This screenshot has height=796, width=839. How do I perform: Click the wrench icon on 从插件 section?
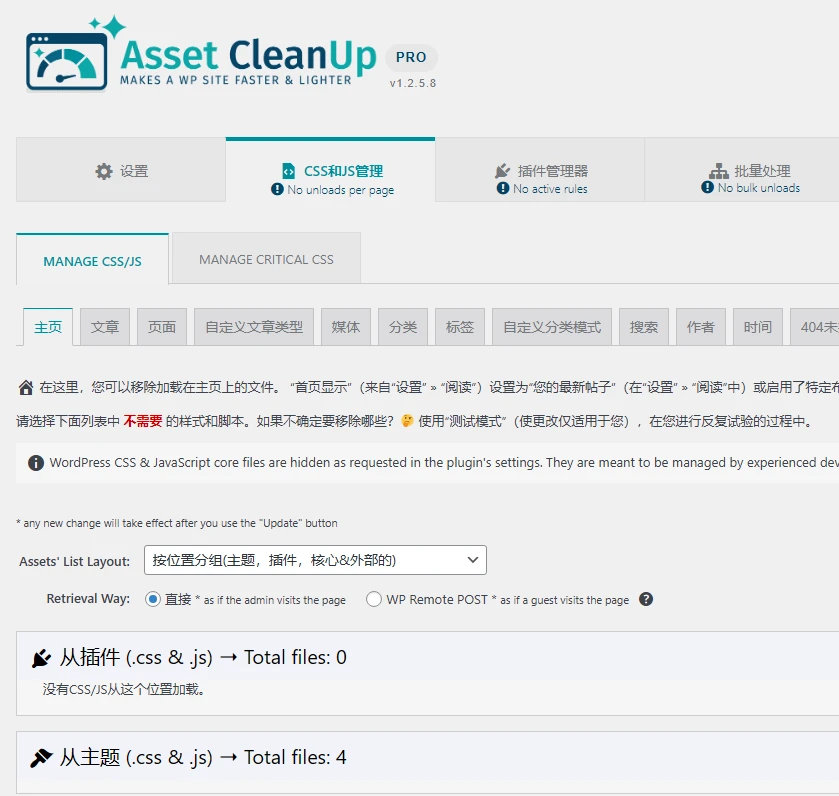point(40,657)
